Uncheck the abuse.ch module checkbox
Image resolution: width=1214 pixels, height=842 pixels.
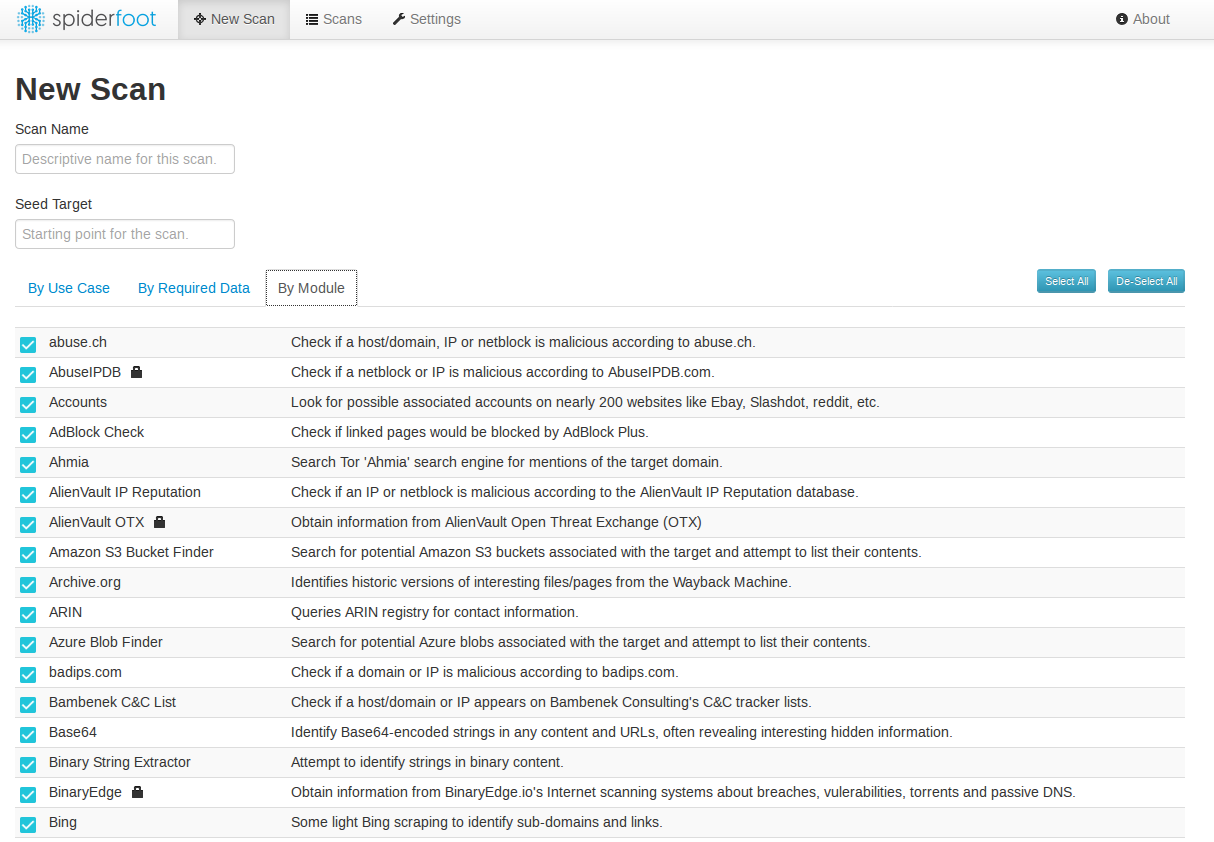point(27,344)
